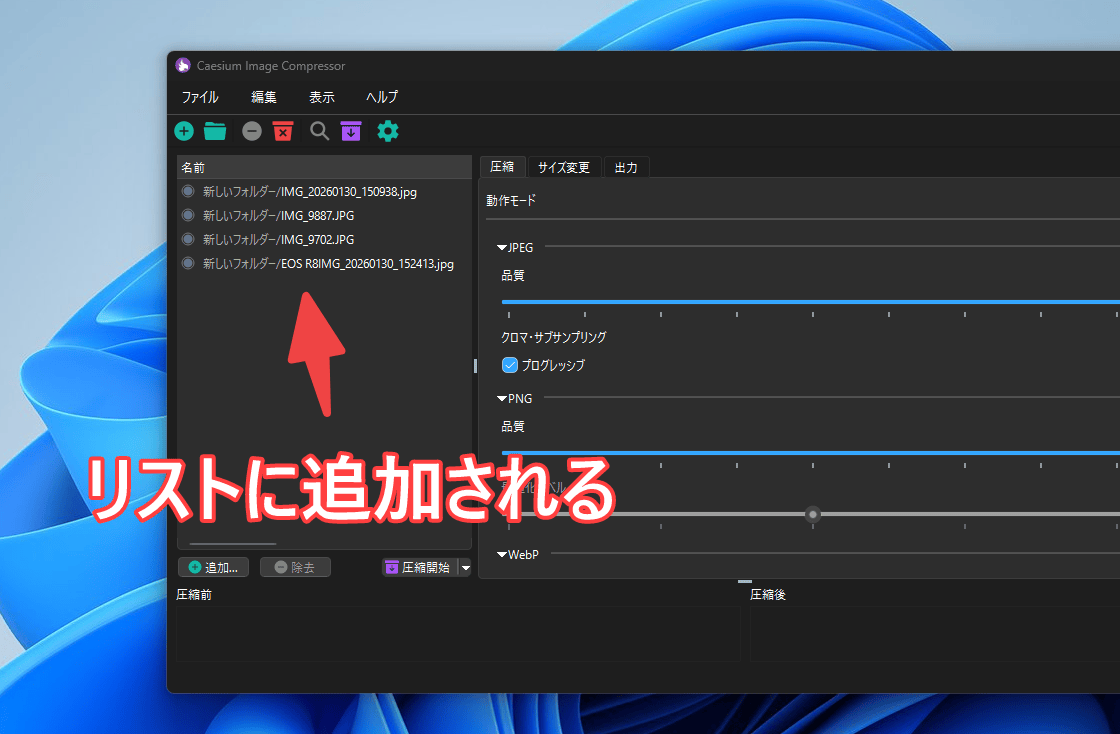The width and height of the screenshot is (1120, 734).
Task: Click the 圧縮後 preview pane
Action: (x=935, y=633)
